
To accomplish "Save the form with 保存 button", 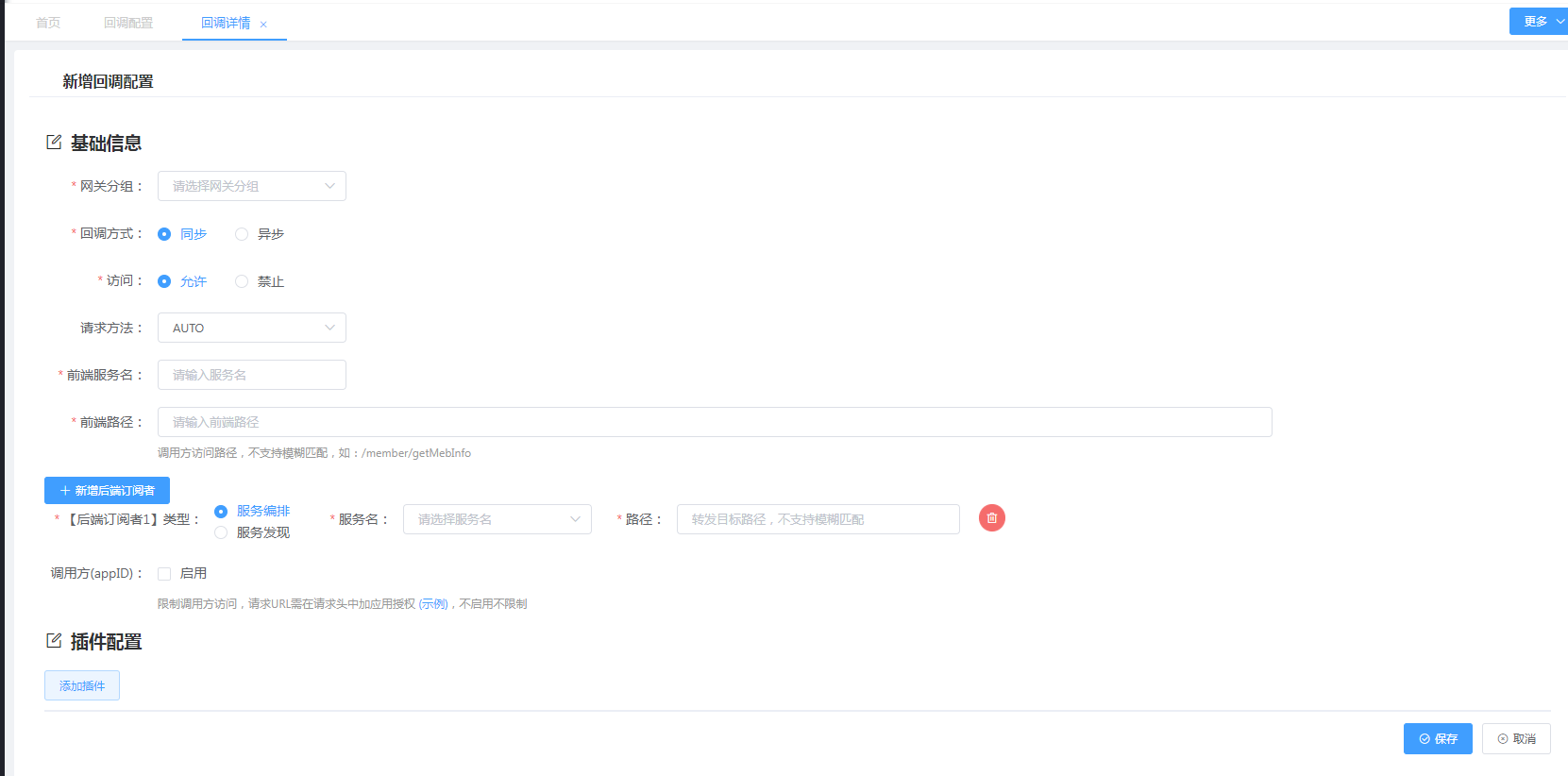I will click(1437, 739).
